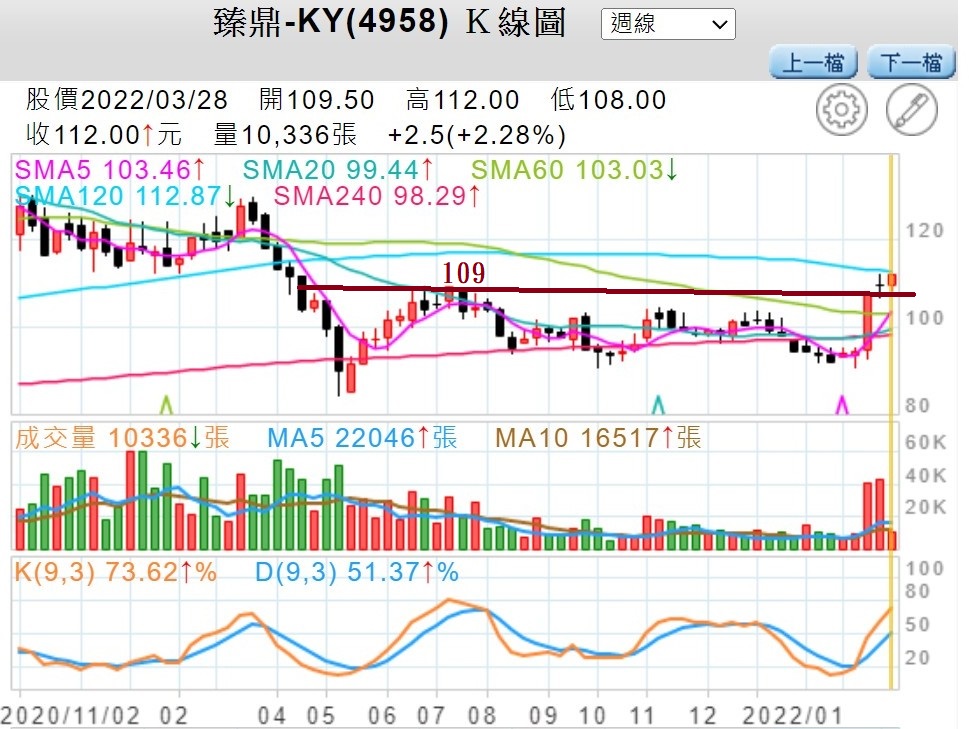Click the +2.5(+2.28%) change value

[x=477, y=135]
